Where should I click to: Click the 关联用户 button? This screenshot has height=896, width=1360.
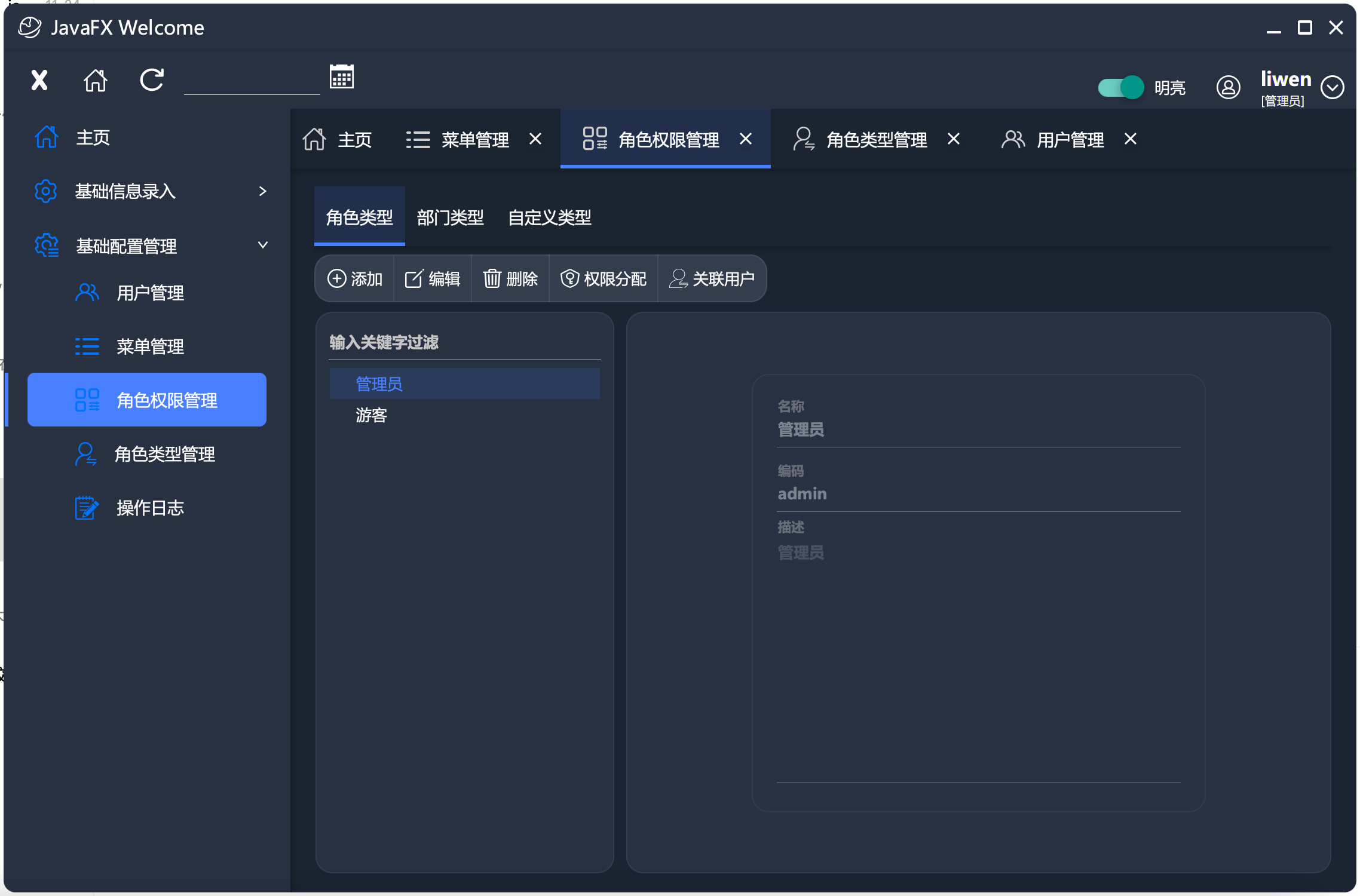coord(712,279)
